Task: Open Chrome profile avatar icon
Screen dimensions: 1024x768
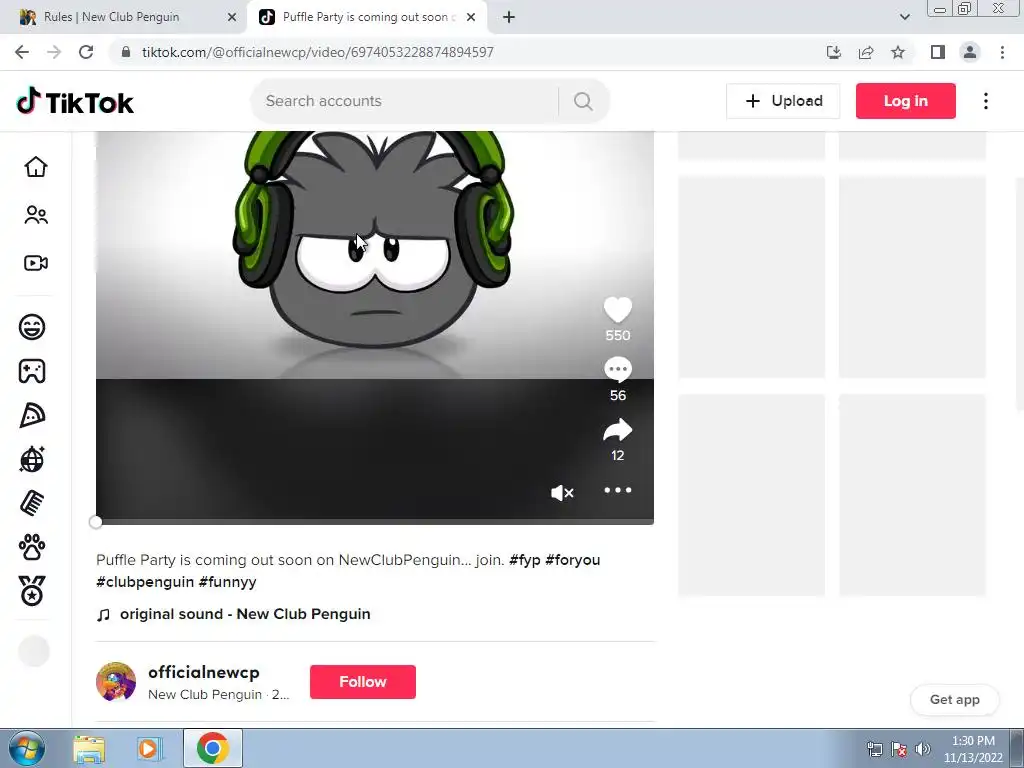Action: [970, 52]
